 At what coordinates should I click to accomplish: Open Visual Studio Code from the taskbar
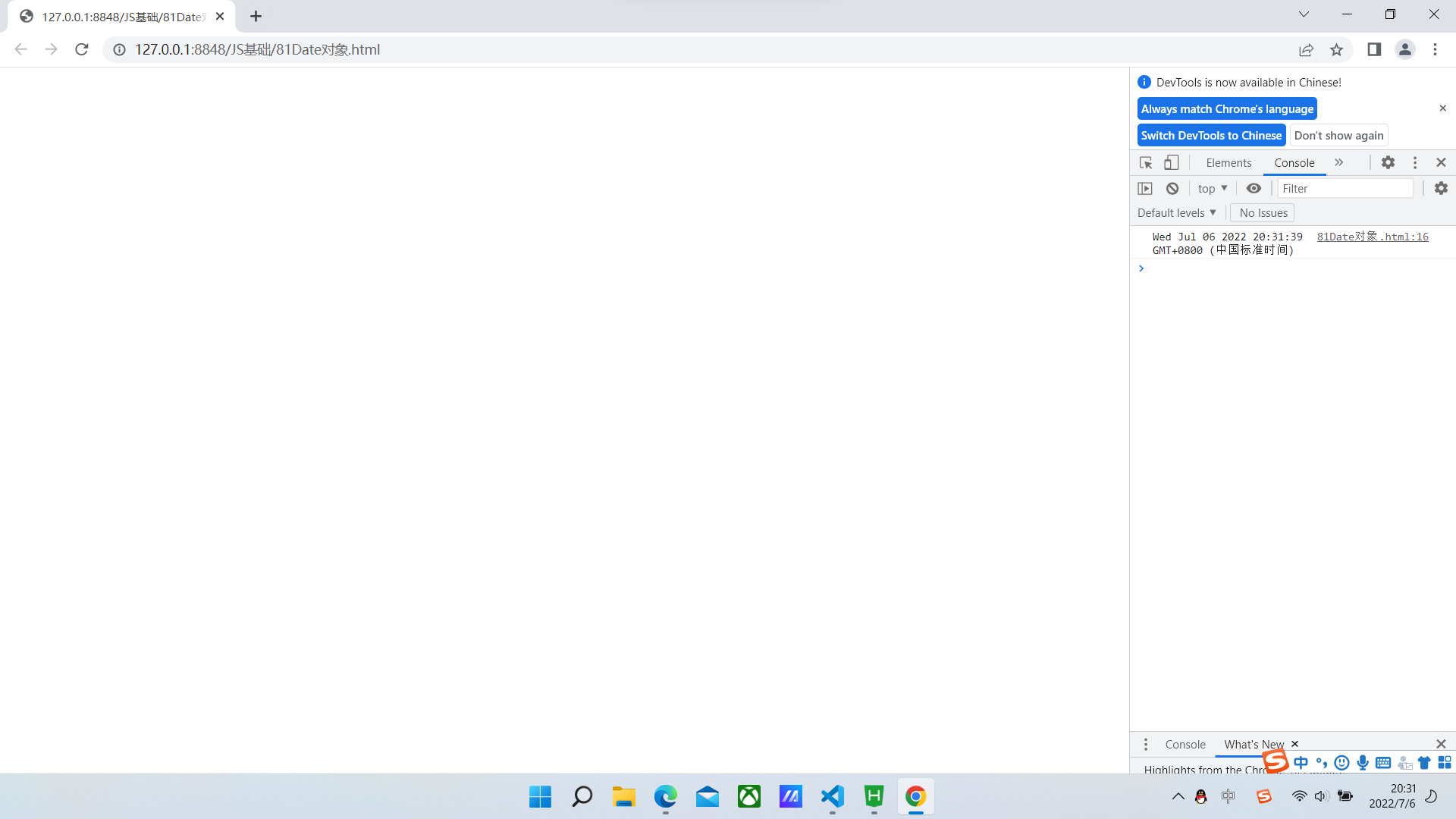pyautogui.click(x=832, y=797)
